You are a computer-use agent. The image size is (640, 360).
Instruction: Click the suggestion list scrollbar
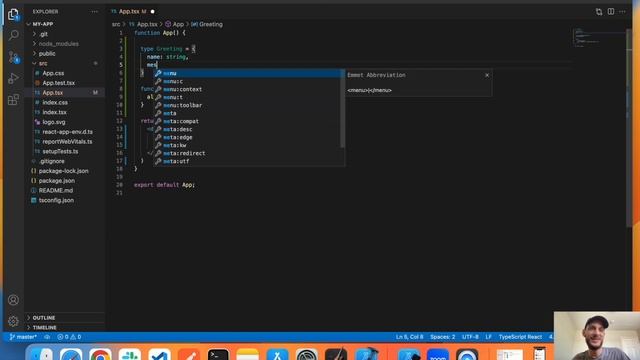click(342, 109)
